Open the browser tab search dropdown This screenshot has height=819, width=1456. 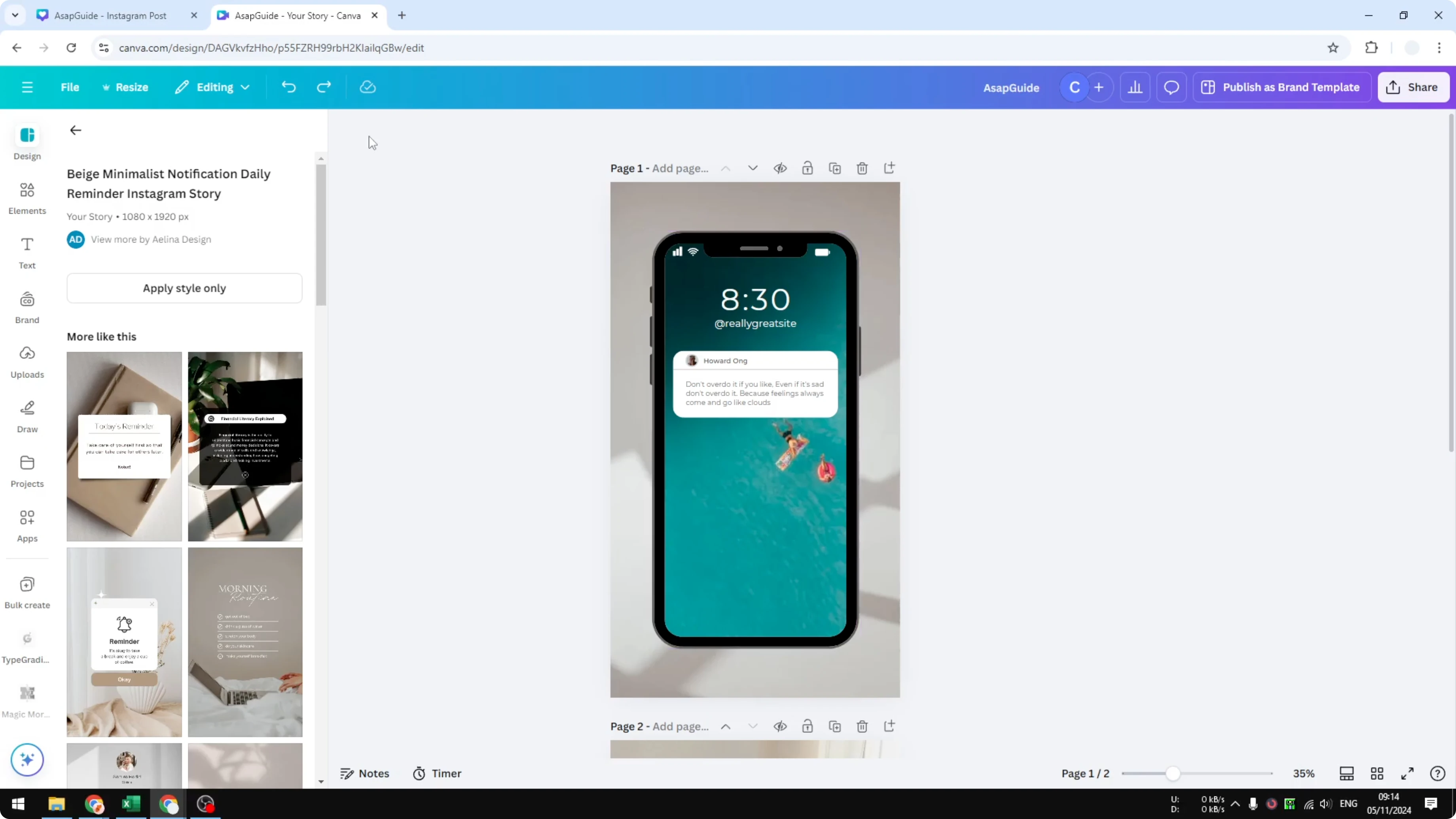[x=15, y=15]
